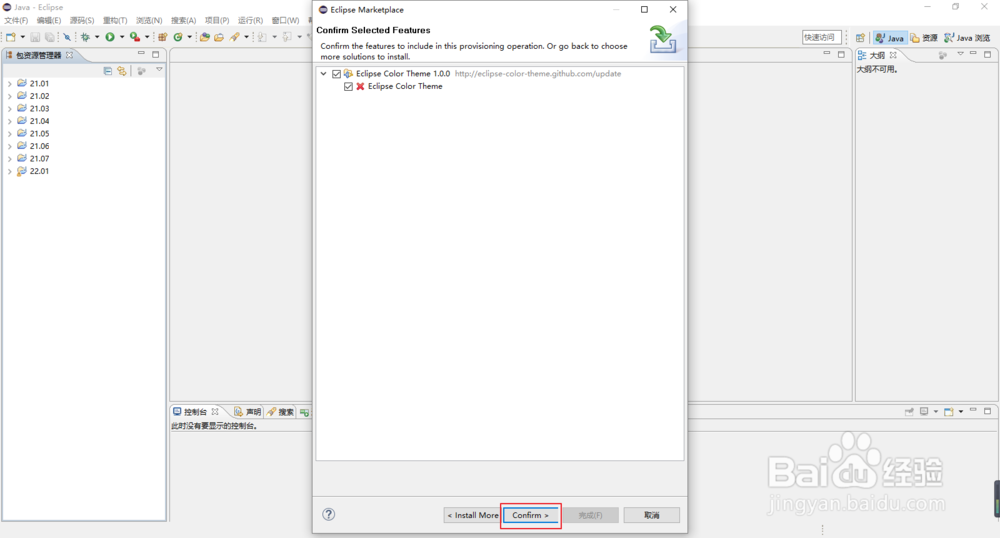Open the Outline view menu triangle
The image size is (1000, 538).
[960, 54]
